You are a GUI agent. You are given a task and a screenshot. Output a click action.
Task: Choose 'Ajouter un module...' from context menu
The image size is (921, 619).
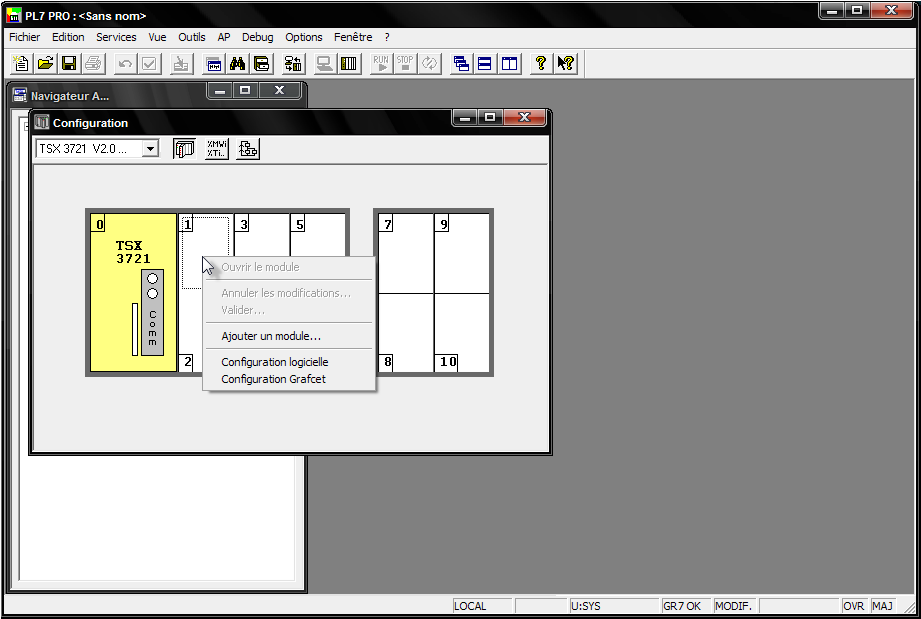(289, 336)
